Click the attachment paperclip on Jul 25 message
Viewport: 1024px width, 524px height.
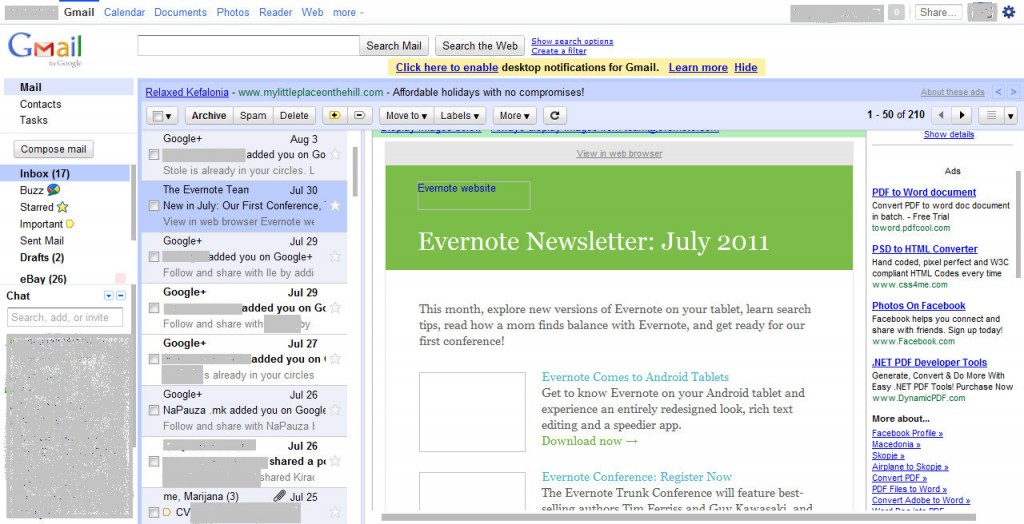pyautogui.click(x=280, y=496)
